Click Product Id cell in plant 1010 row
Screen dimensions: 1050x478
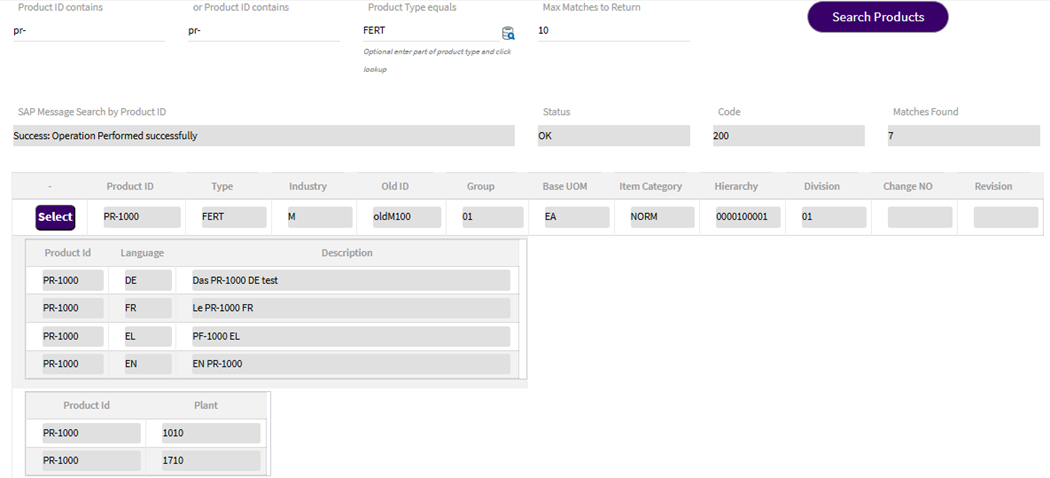click(91, 433)
